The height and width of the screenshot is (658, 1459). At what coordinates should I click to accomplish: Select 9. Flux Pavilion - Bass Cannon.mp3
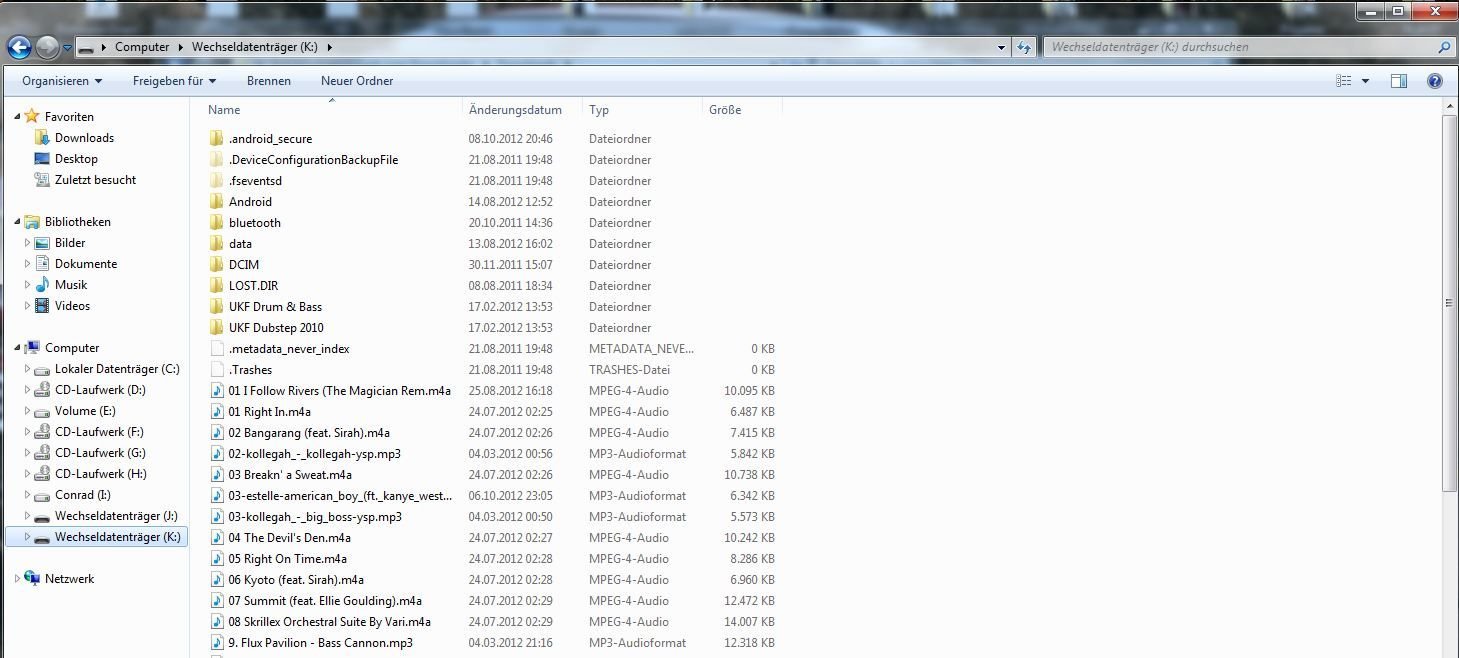(x=320, y=643)
